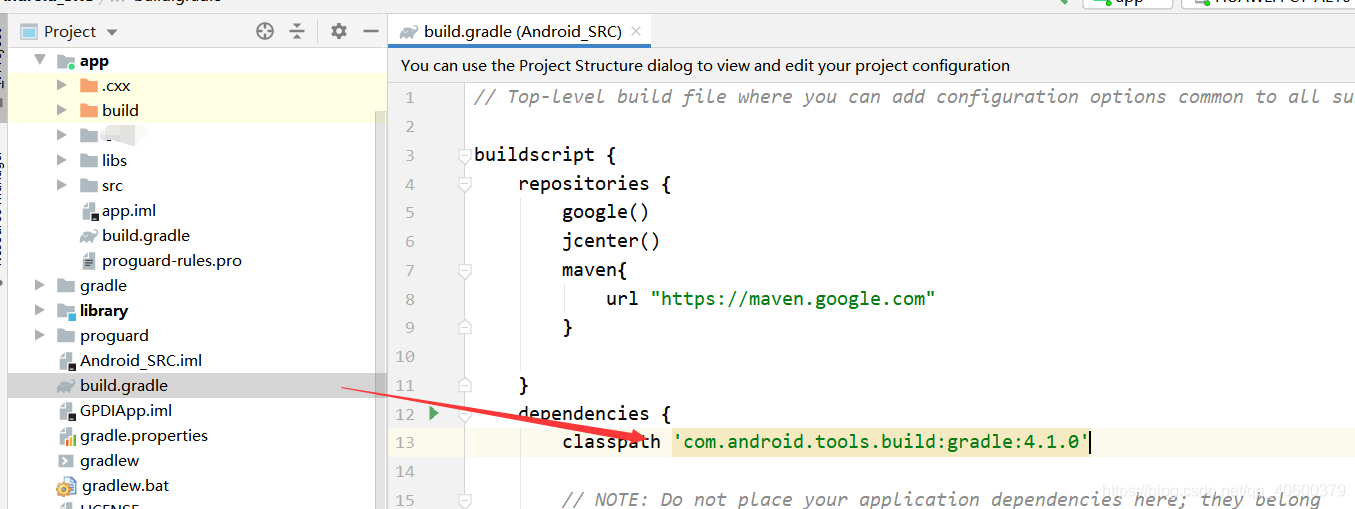Click the collapse all icon in Project panel
This screenshot has height=509, width=1355.
pyautogui.click(x=297, y=31)
